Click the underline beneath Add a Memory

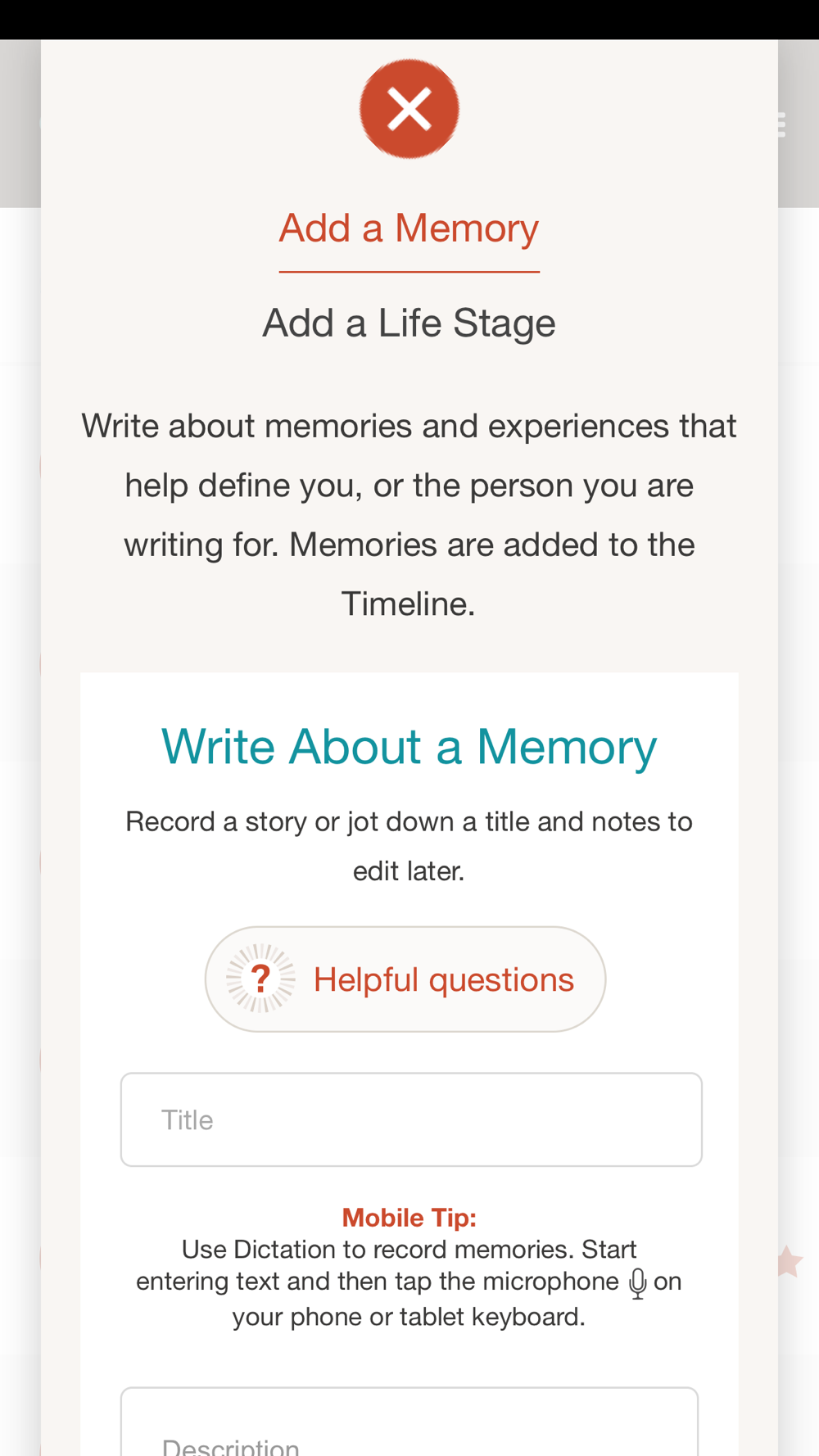pos(409,271)
